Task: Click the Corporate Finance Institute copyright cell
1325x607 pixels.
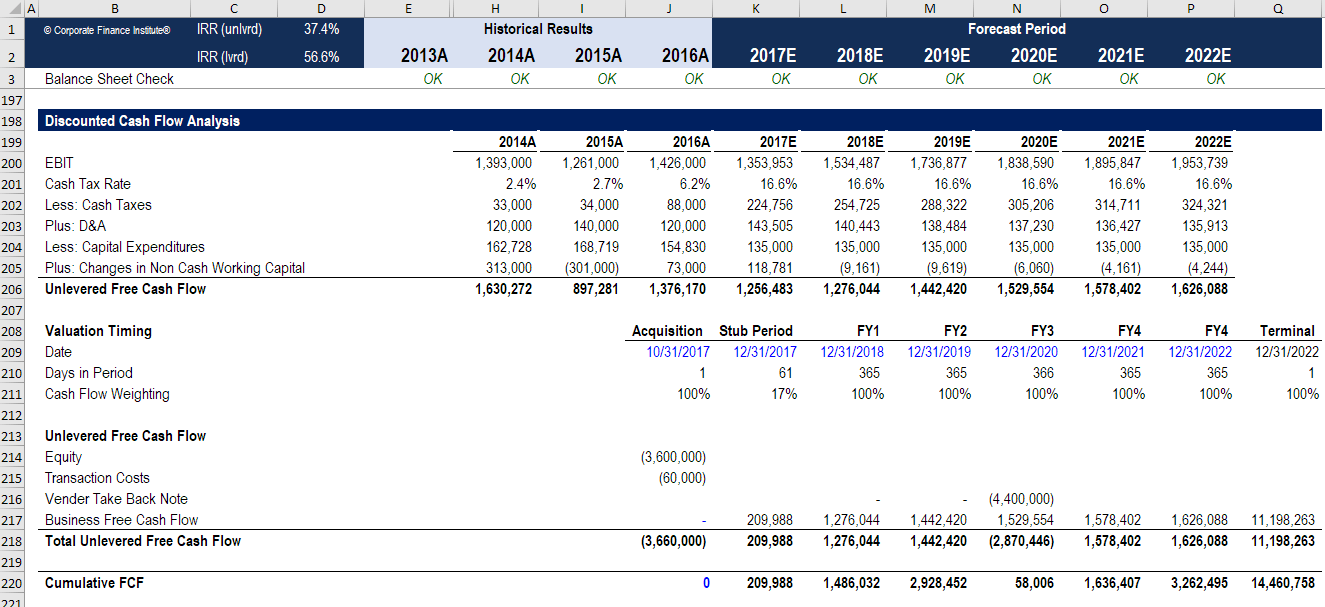Action: coord(107,30)
